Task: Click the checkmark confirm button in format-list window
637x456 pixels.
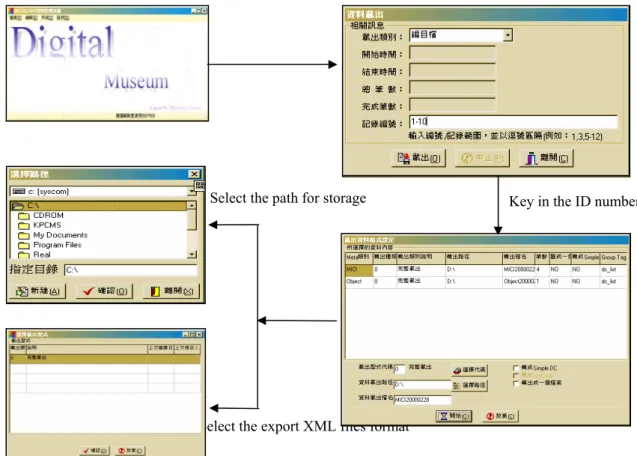Action: [x=94, y=451]
